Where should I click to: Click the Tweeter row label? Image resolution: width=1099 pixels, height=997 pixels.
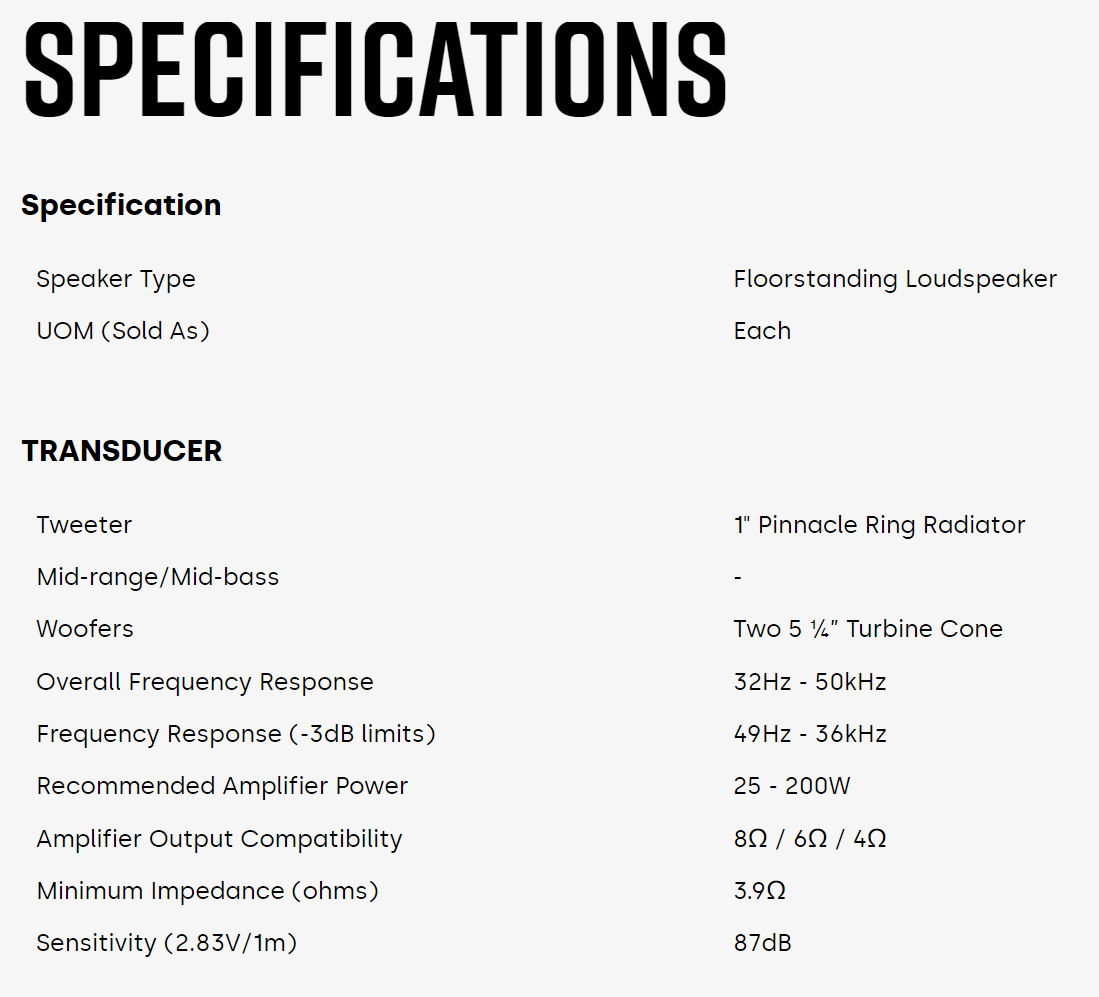point(84,525)
